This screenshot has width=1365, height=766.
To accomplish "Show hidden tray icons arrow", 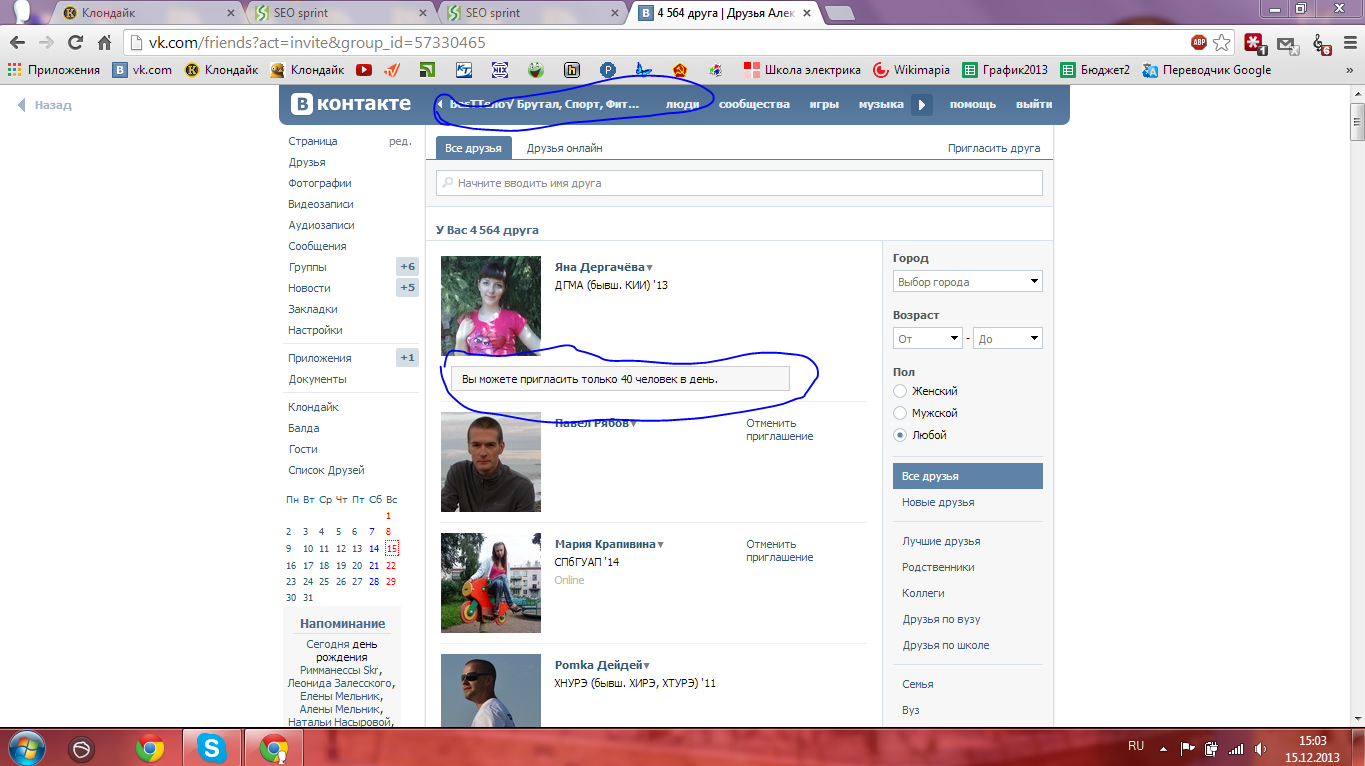I will coord(1165,748).
